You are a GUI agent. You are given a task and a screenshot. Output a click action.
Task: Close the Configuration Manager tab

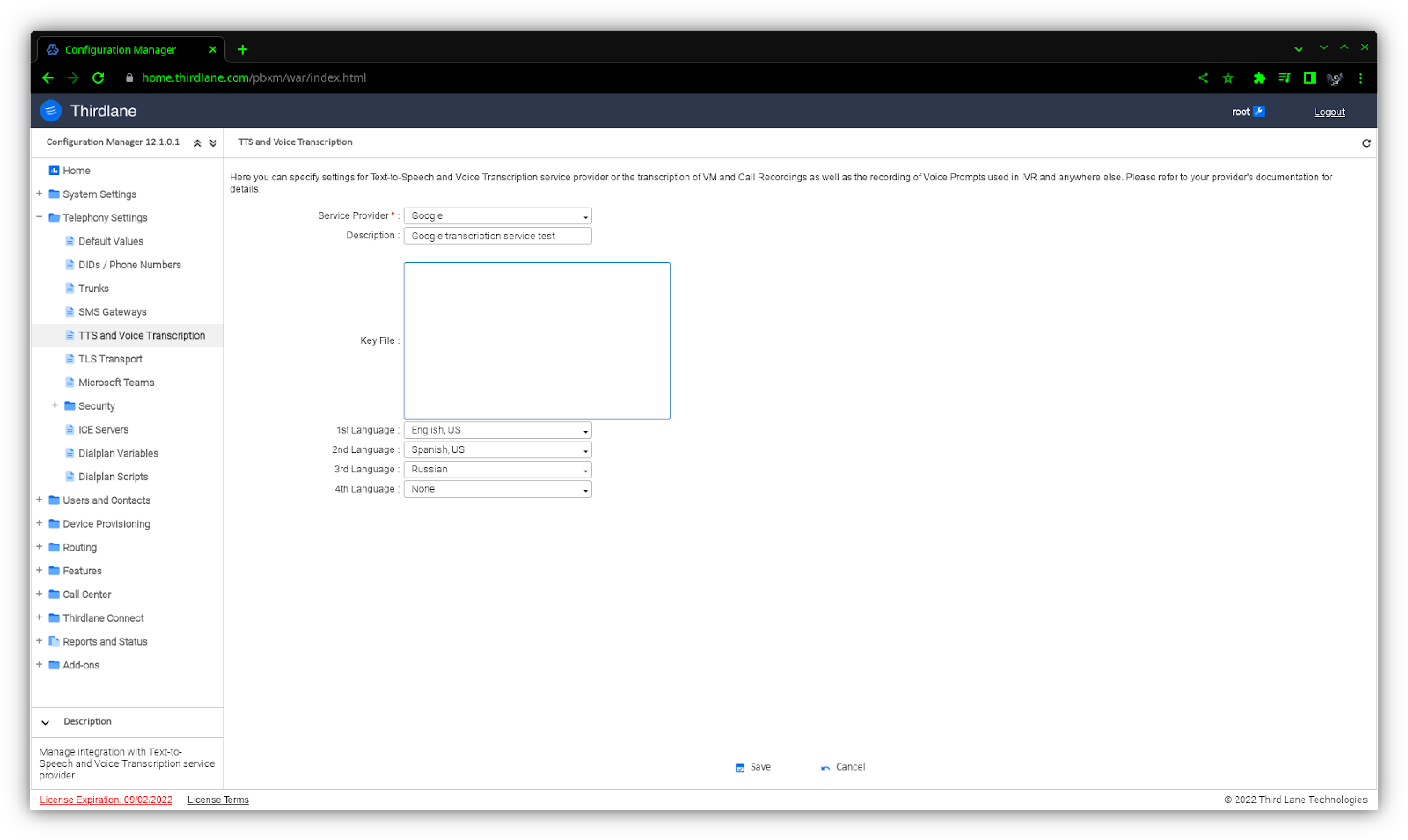[x=213, y=49]
